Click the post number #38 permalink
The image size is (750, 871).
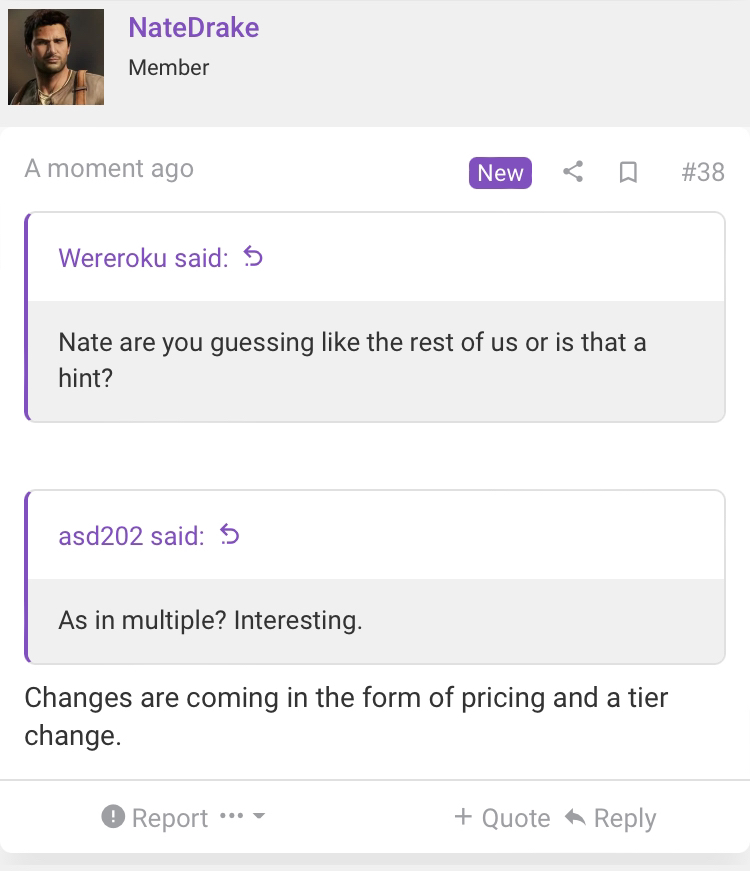click(702, 172)
